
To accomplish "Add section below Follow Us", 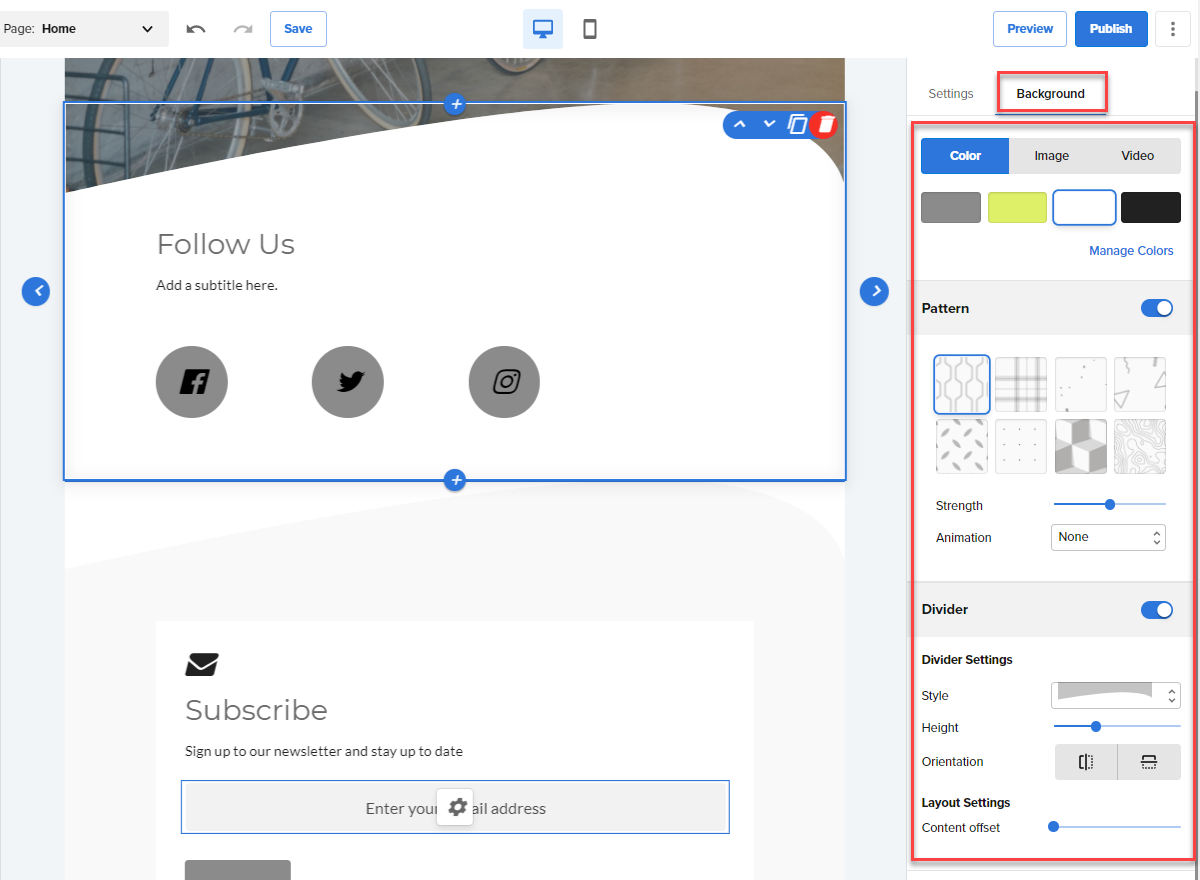I will point(455,481).
